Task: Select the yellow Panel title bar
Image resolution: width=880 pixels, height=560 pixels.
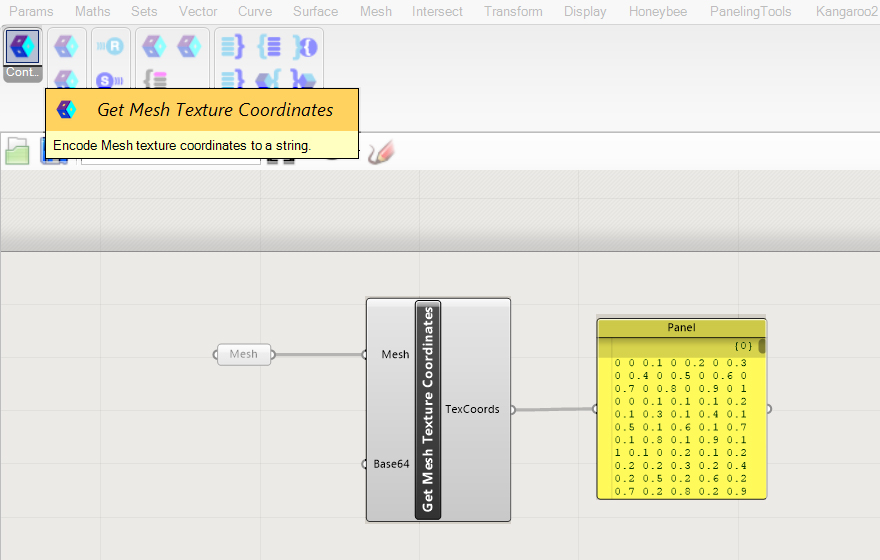Action: [x=681, y=328]
